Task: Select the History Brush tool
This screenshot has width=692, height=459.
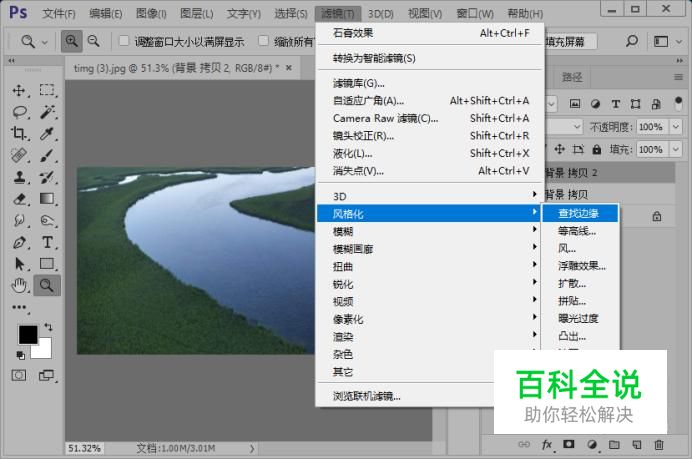Action: 47,177
